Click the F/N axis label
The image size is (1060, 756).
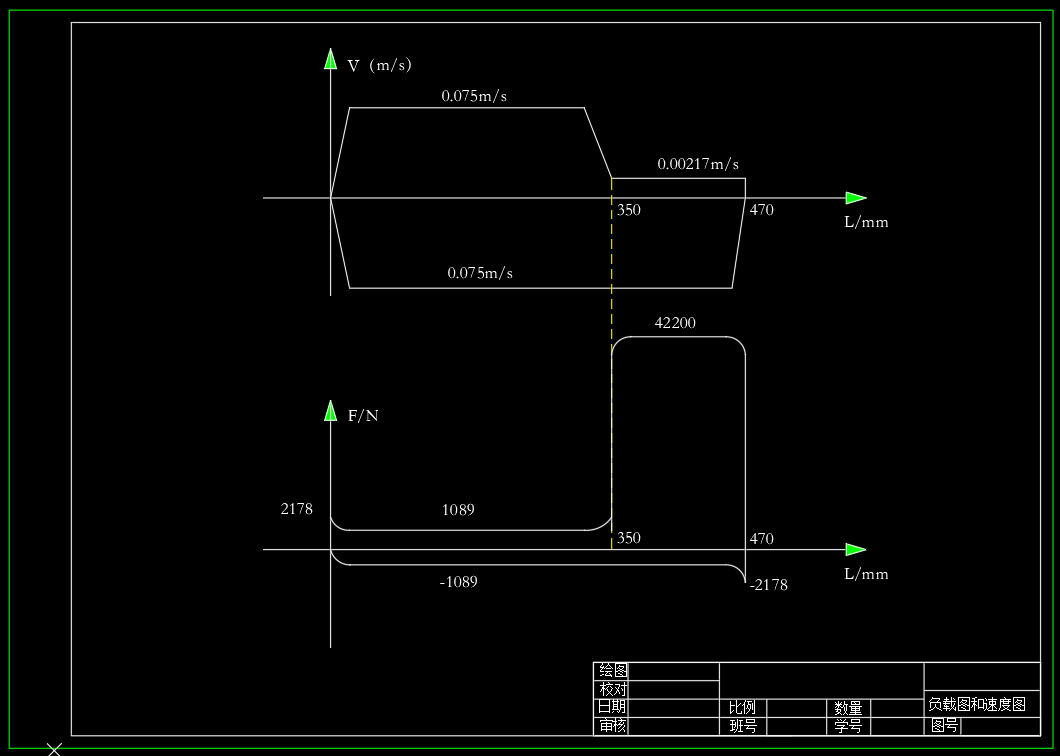click(x=363, y=416)
